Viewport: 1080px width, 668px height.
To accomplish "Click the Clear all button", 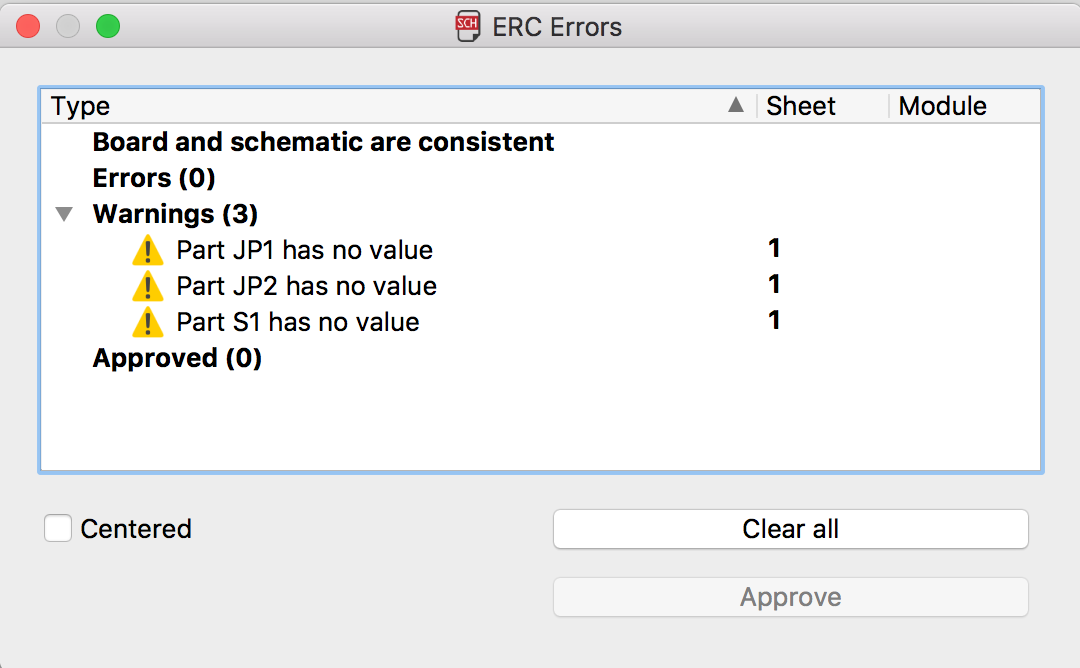I will click(x=791, y=529).
